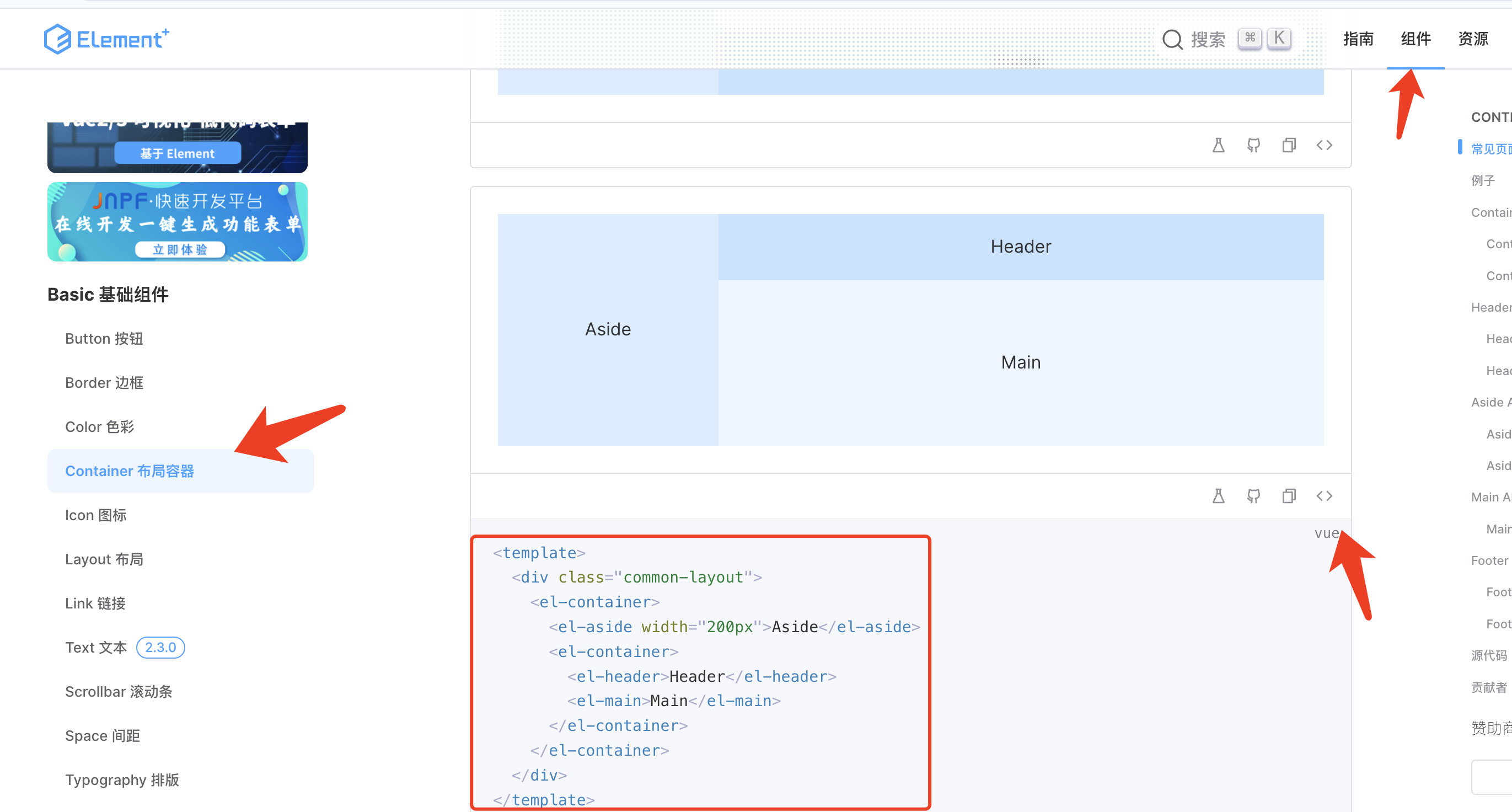Click the search magnifier icon
1512x812 pixels.
(1172, 39)
